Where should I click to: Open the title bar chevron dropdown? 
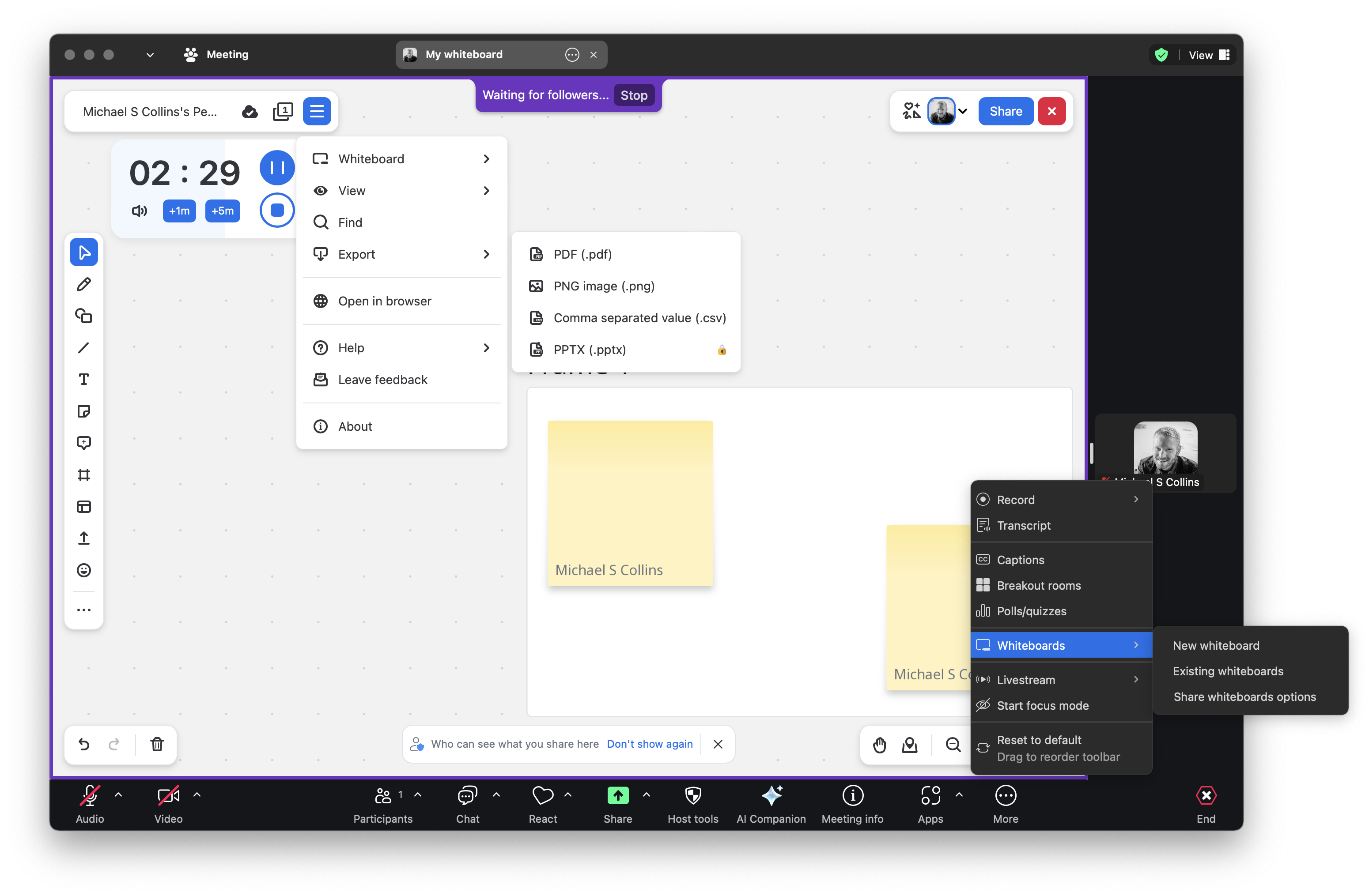pyautogui.click(x=150, y=55)
